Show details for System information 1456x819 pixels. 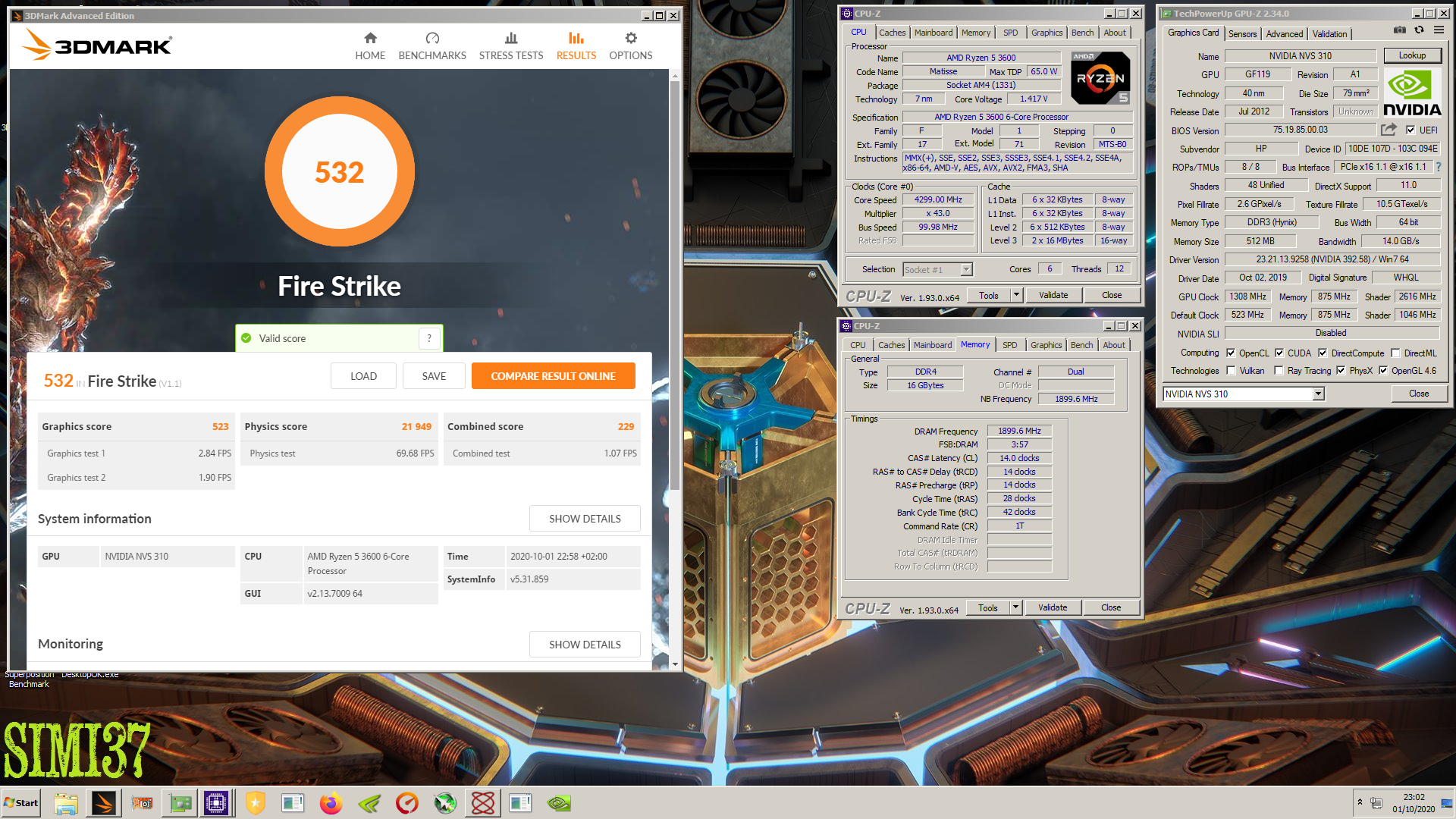click(585, 519)
